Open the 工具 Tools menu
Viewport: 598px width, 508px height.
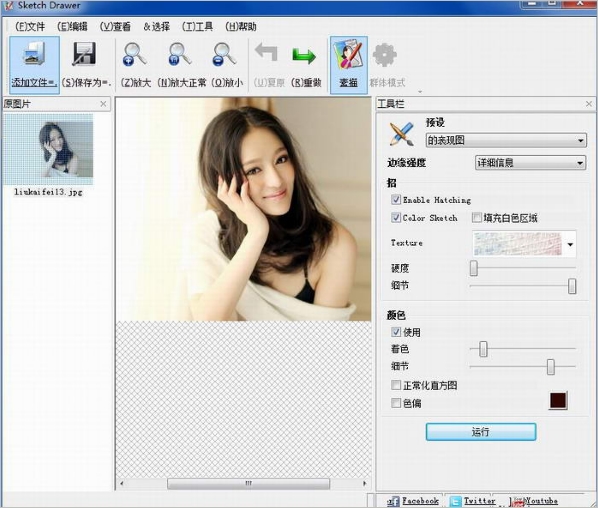(x=197, y=26)
